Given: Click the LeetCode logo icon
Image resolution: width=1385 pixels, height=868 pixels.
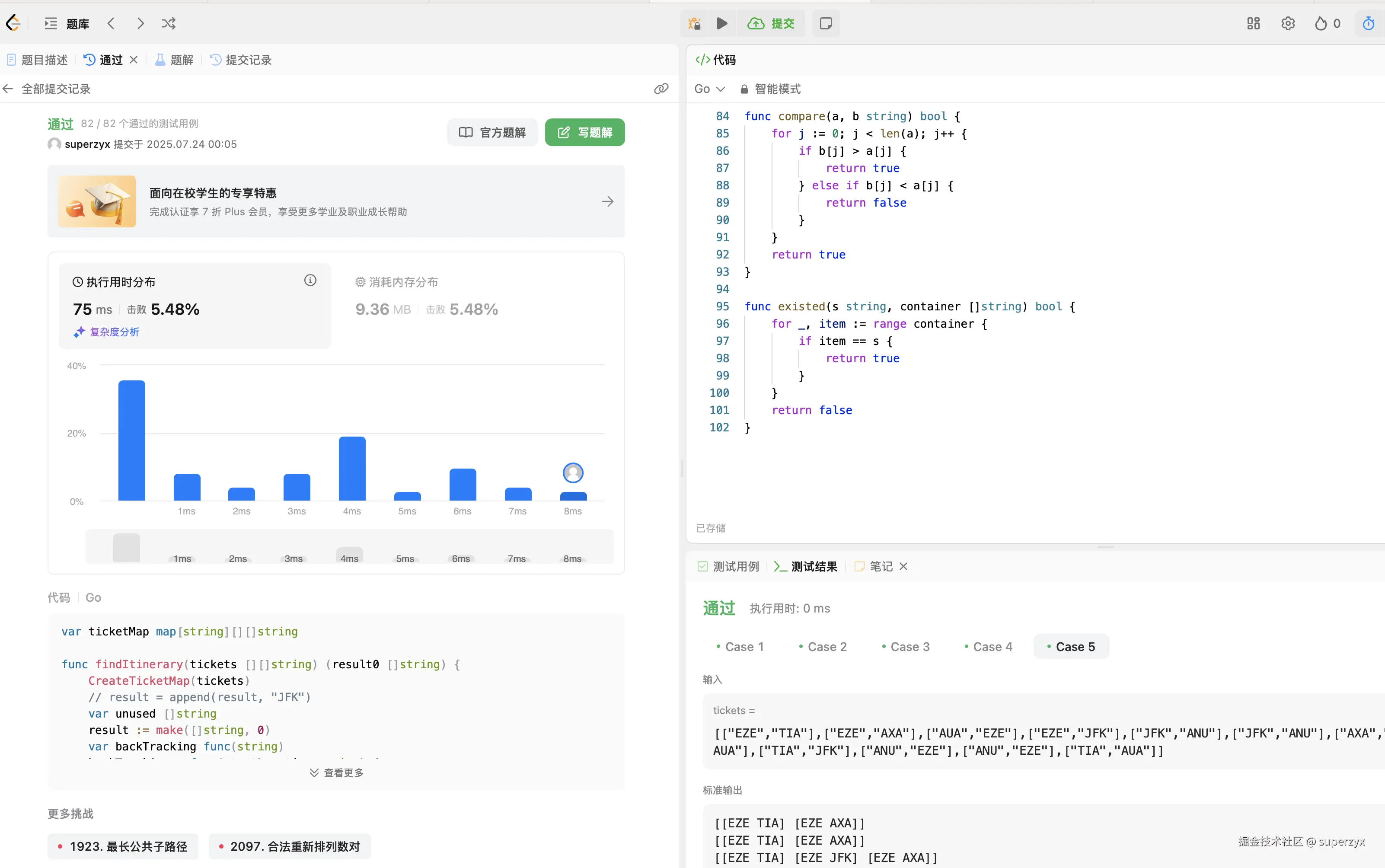Looking at the screenshot, I should tap(13, 23).
